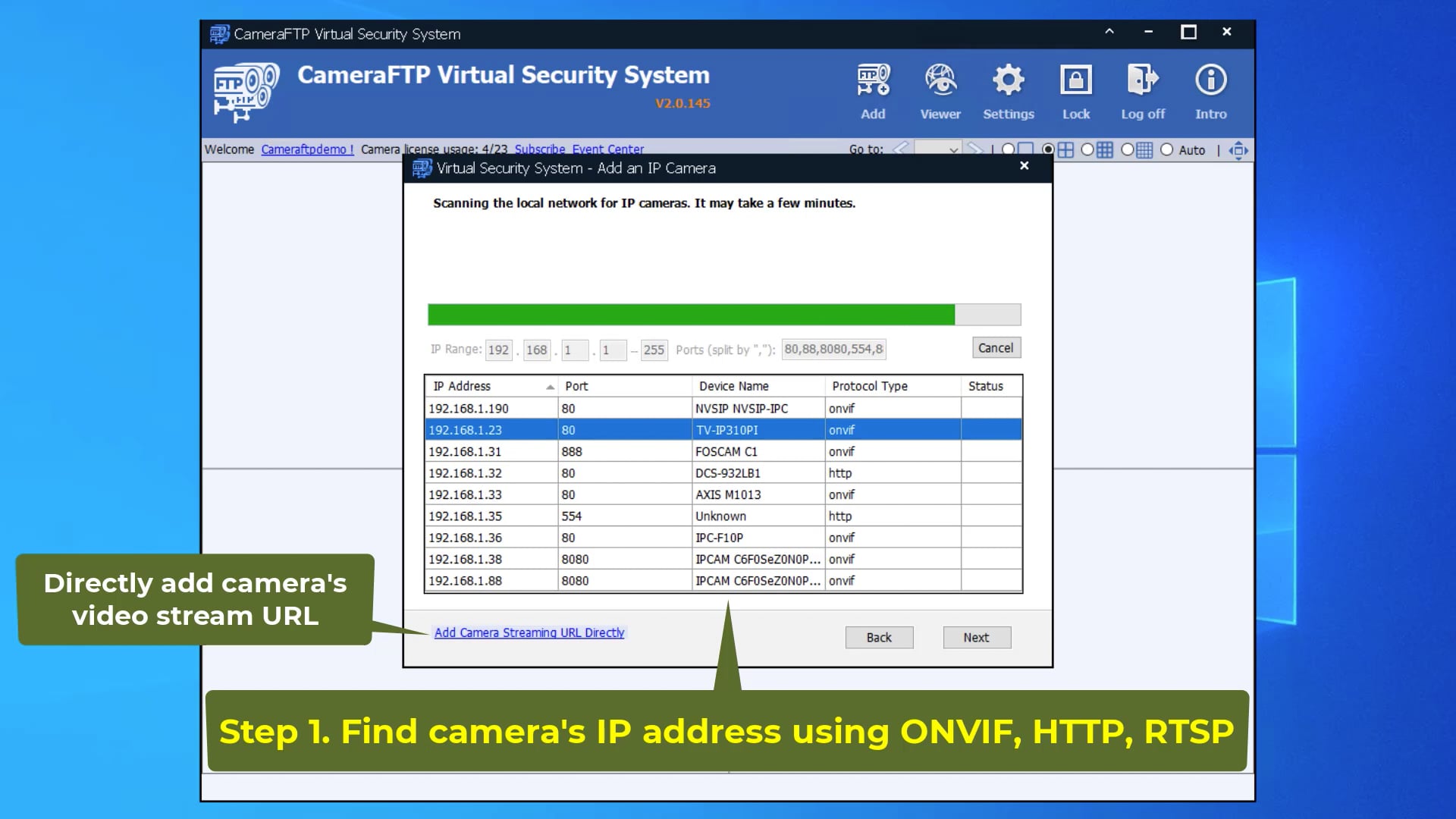Select the 4x4 grid layout radio button

coord(1128,149)
